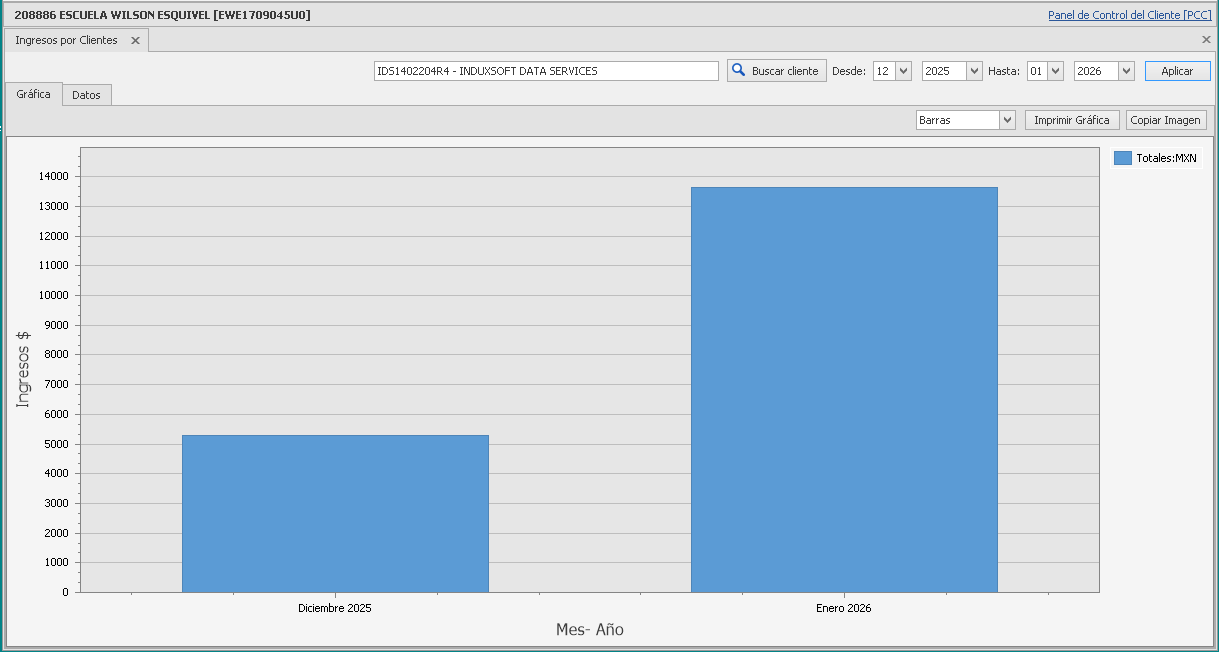Select the Gráfica tab
Viewport: 1219px width, 652px height.
point(33,94)
